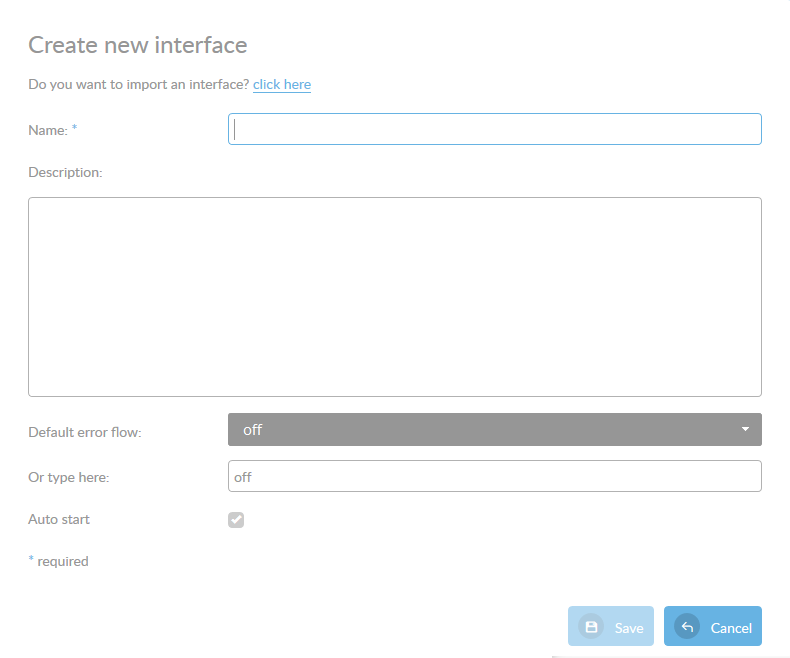790x658 pixels.
Task: Focus the 'Or type here' text field
Action: click(x=494, y=476)
